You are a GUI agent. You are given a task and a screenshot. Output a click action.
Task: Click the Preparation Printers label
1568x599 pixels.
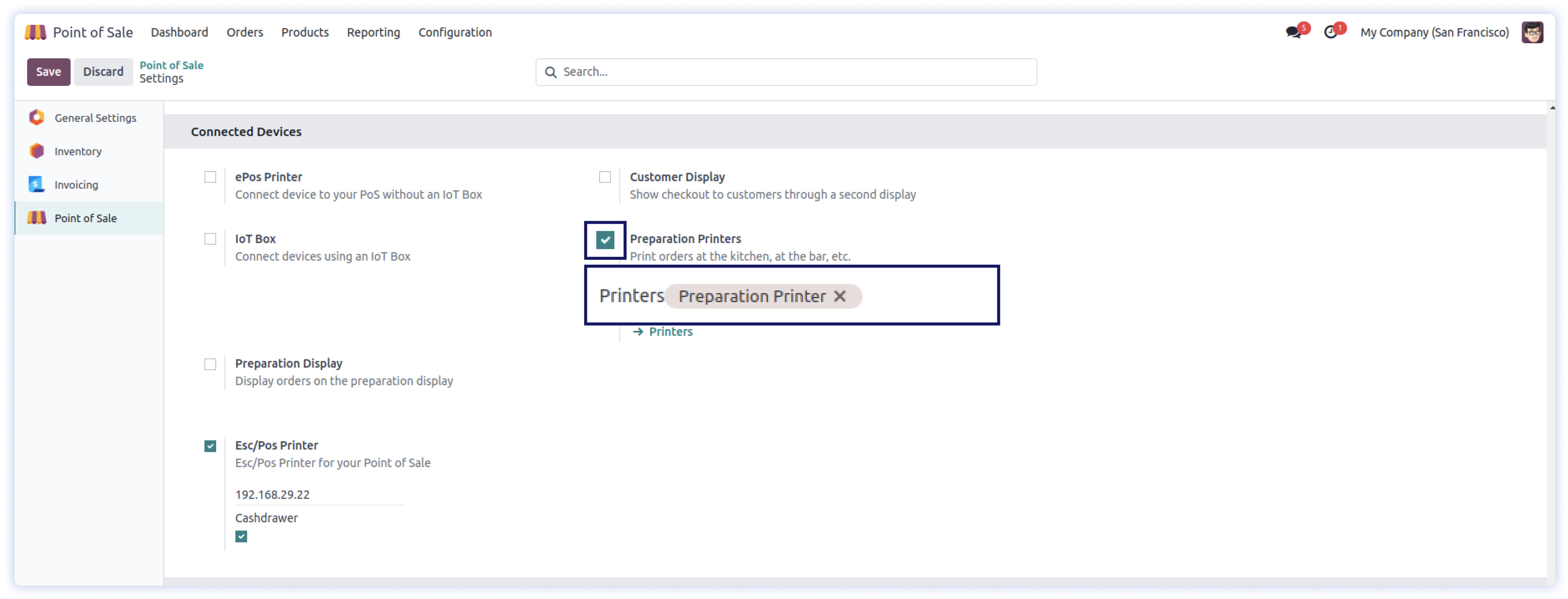coord(685,239)
